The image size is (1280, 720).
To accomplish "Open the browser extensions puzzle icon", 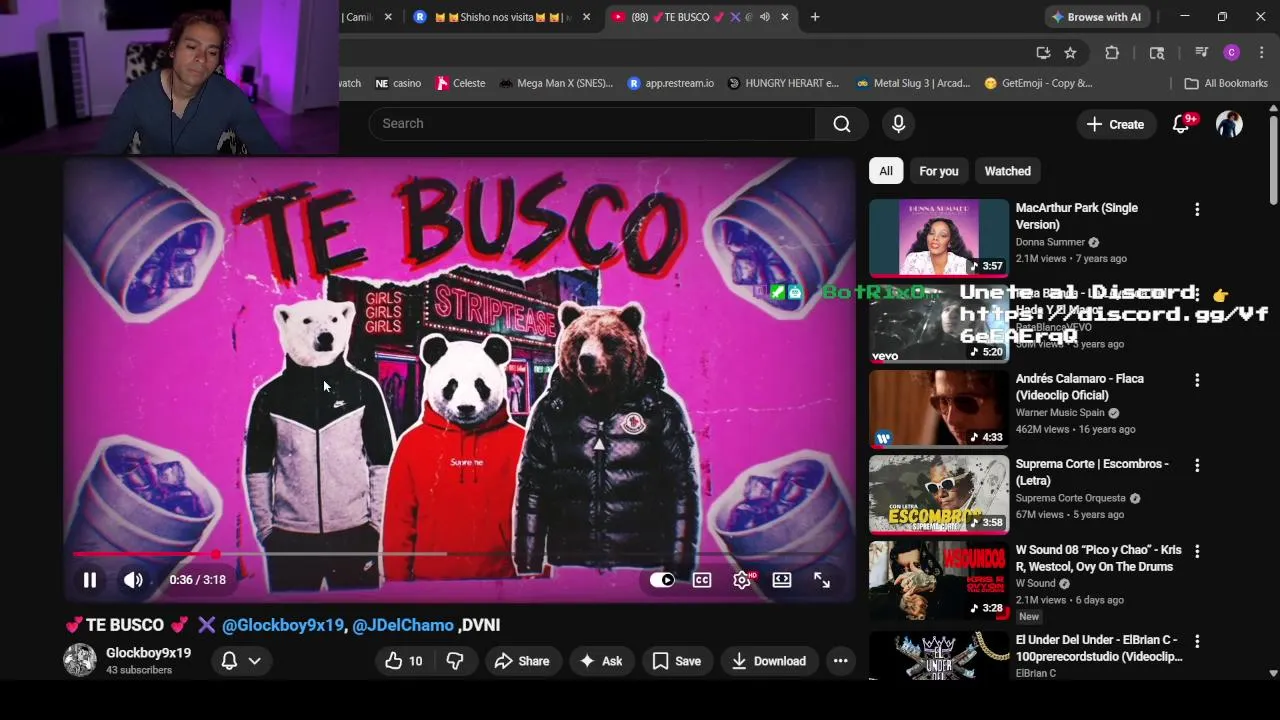I will coord(1112,53).
